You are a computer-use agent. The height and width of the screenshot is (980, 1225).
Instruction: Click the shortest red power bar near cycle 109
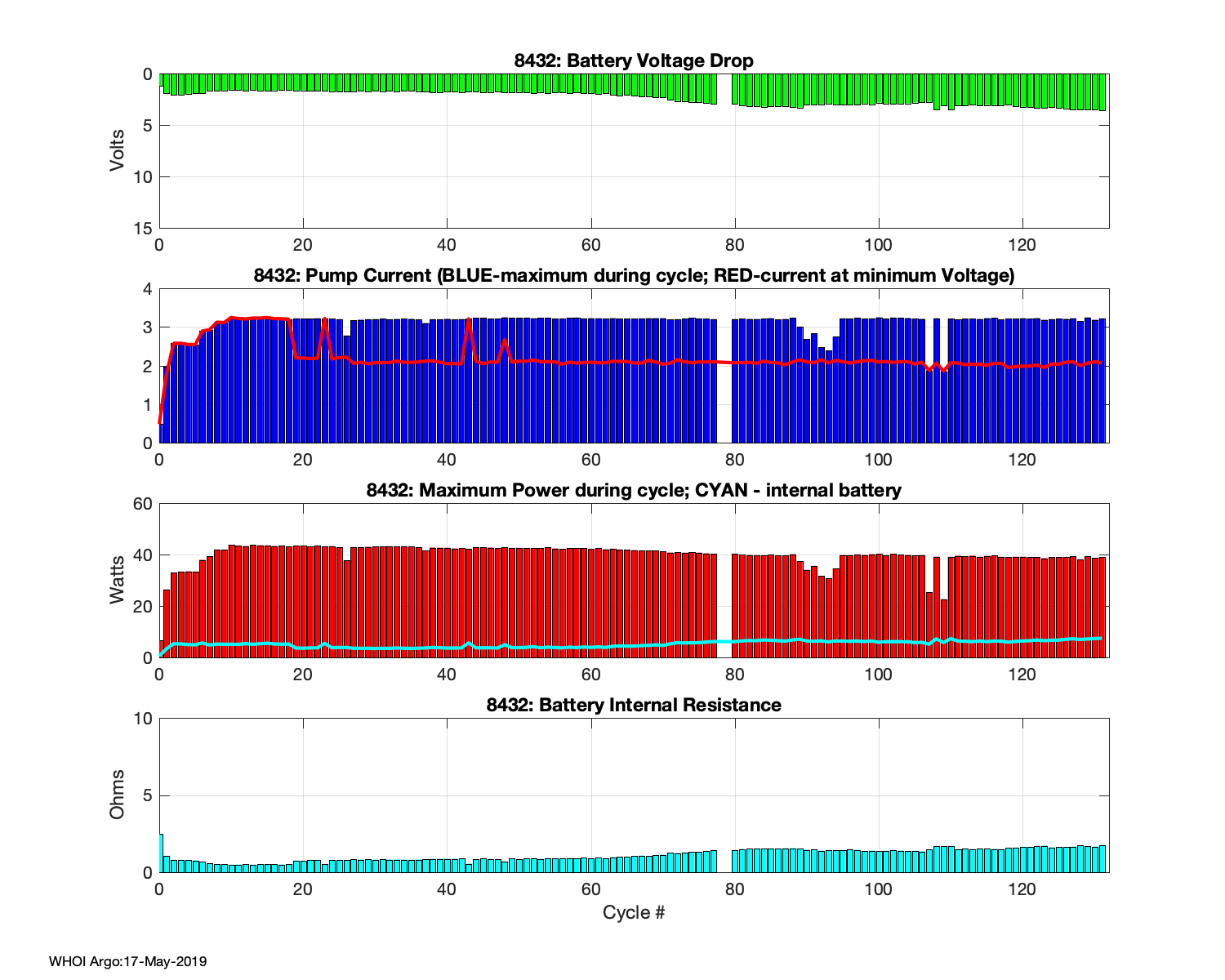point(944,629)
